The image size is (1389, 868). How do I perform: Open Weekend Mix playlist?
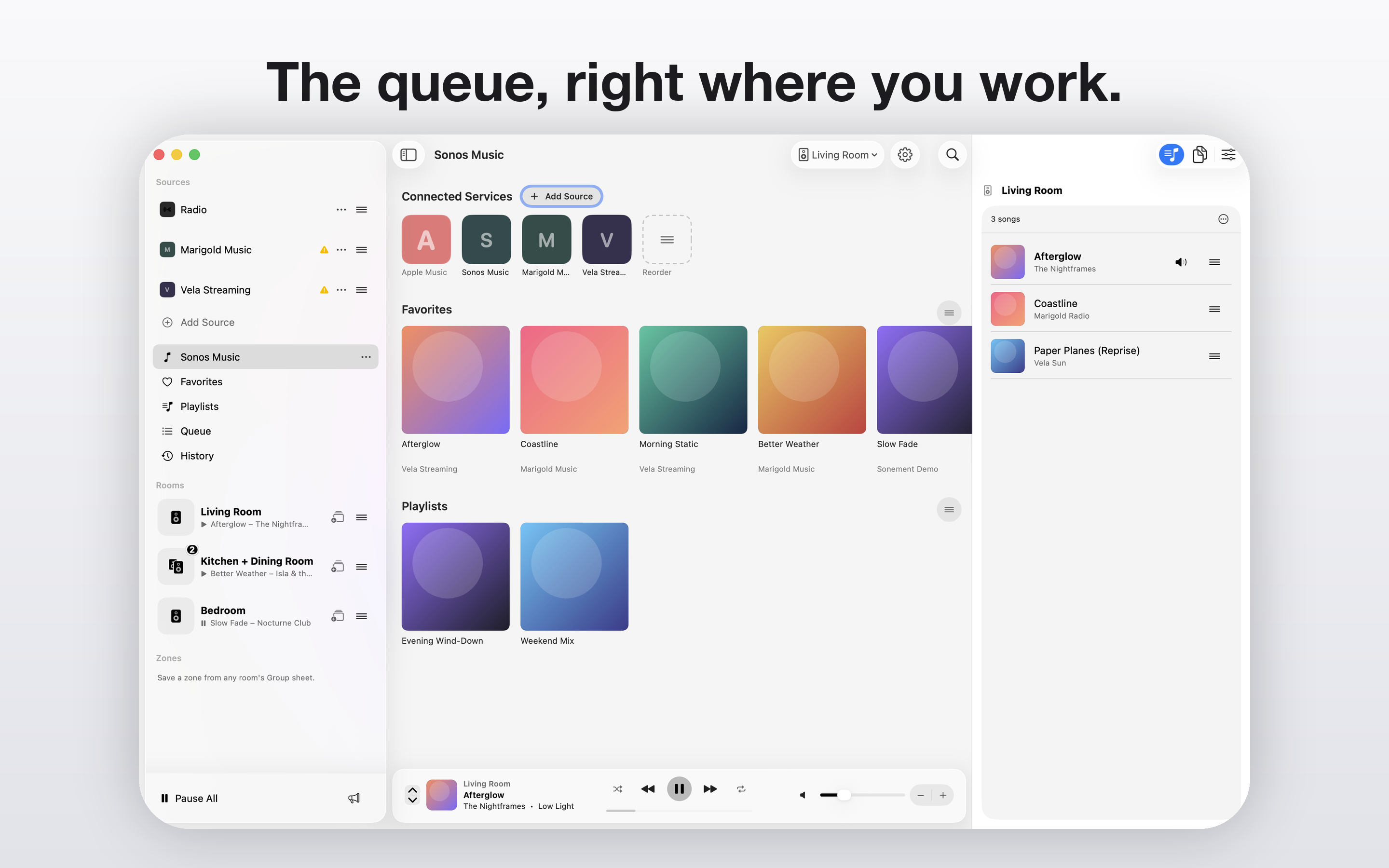574,576
